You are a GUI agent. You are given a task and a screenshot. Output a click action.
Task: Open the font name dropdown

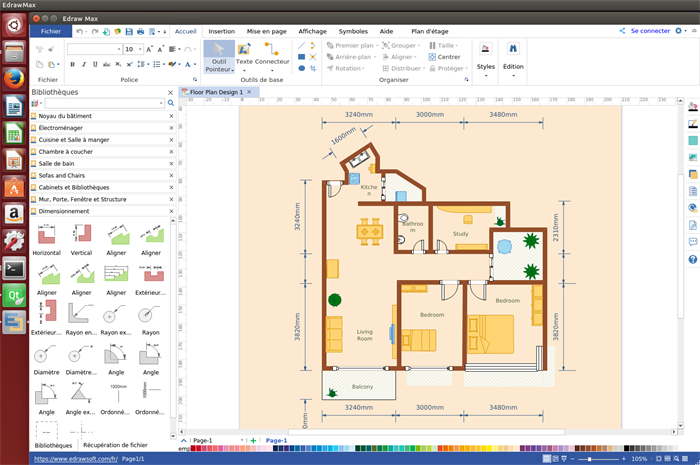pyautogui.click(x=119, y=49)
